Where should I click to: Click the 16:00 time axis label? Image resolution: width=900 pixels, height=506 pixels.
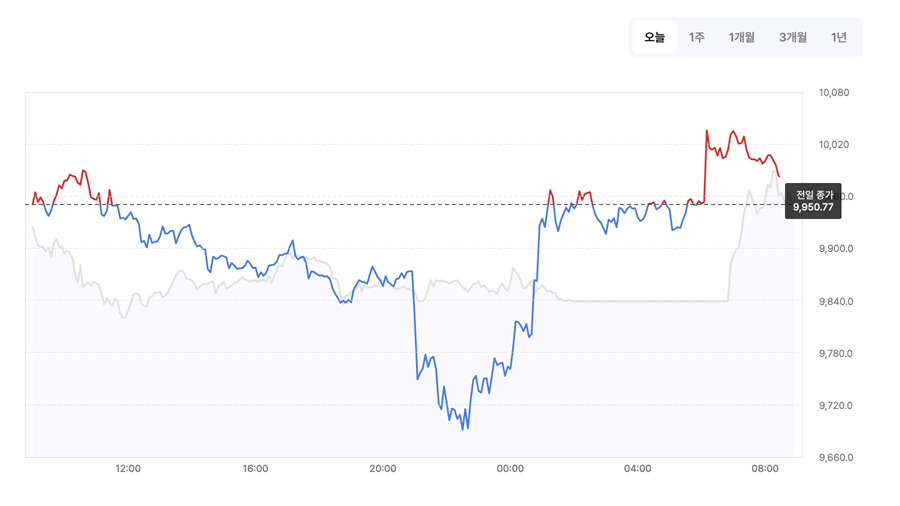click(255, 469)
